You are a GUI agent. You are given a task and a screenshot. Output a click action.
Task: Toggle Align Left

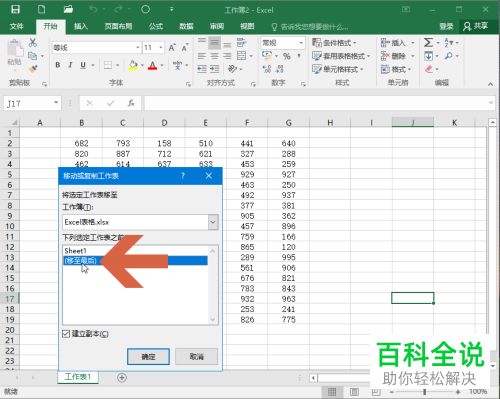tap(202, 56)
